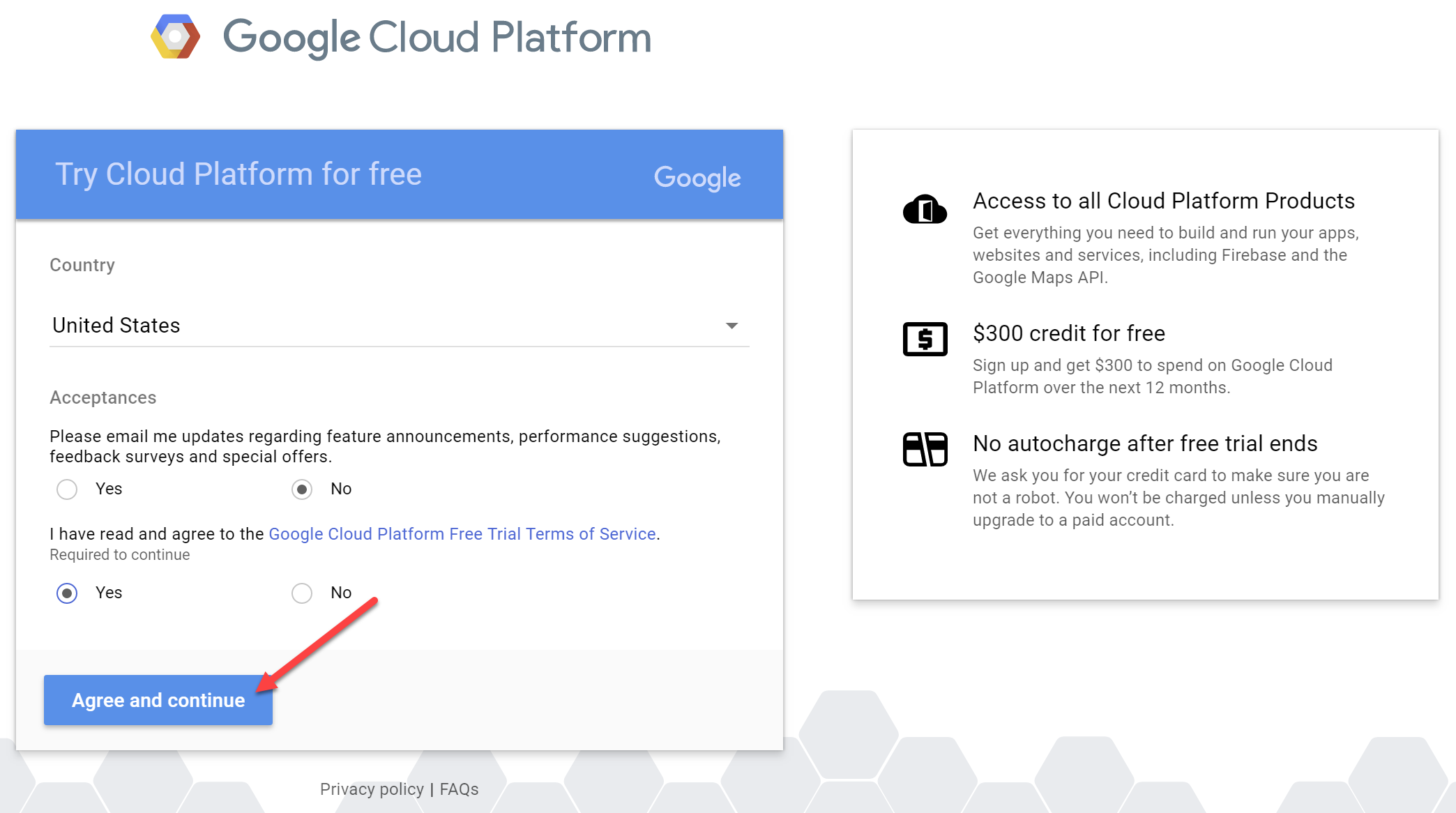Click the We ask you for your credit card text

click(1178, 498)
